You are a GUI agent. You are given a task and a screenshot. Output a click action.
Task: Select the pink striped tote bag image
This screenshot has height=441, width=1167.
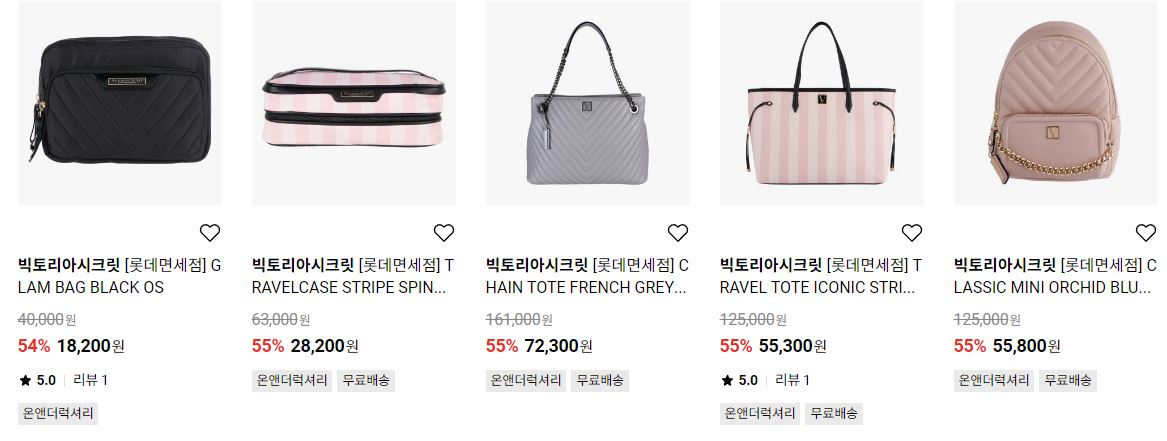(x=822, y=103)
